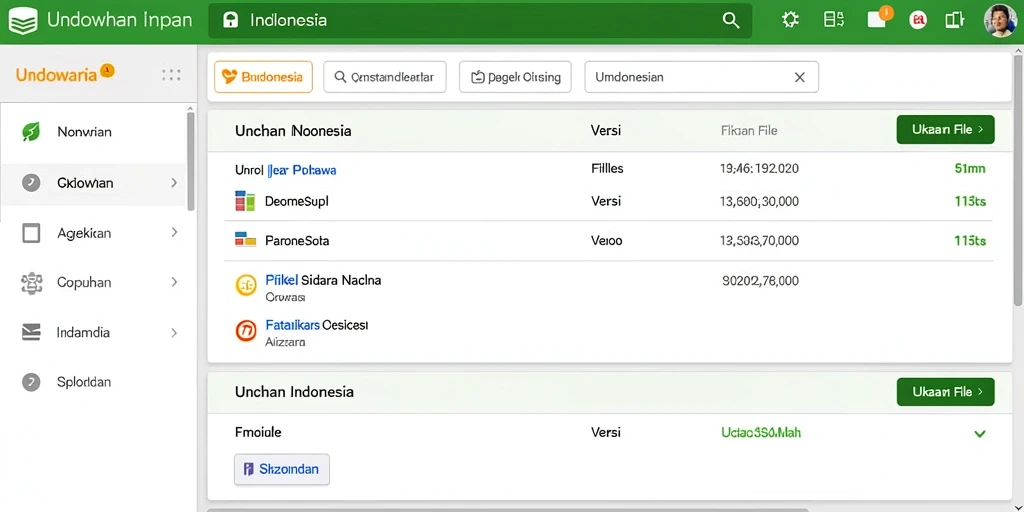Click the gear cluster icon for Copuhan

coord(31,283)
